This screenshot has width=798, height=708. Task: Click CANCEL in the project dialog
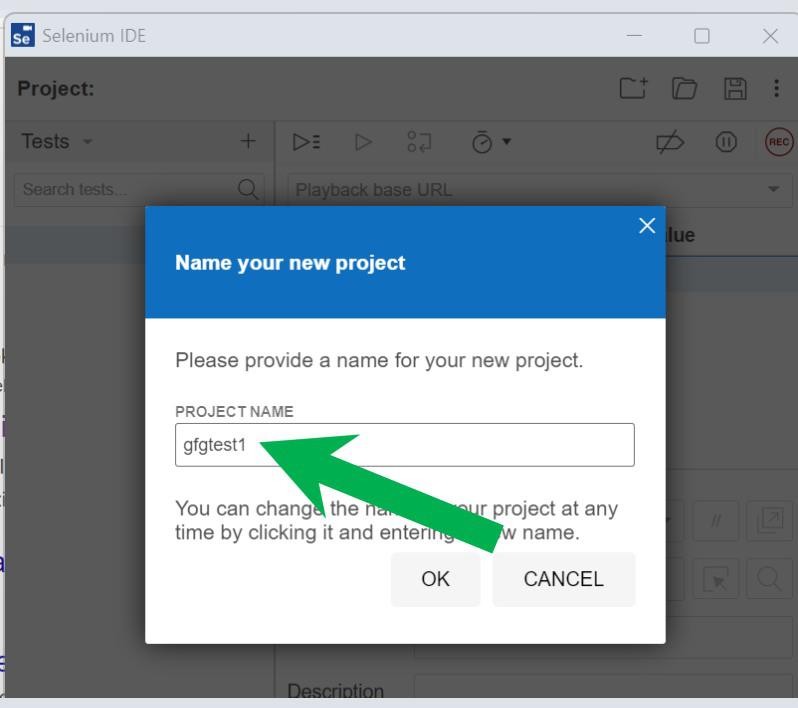point(563,579)
